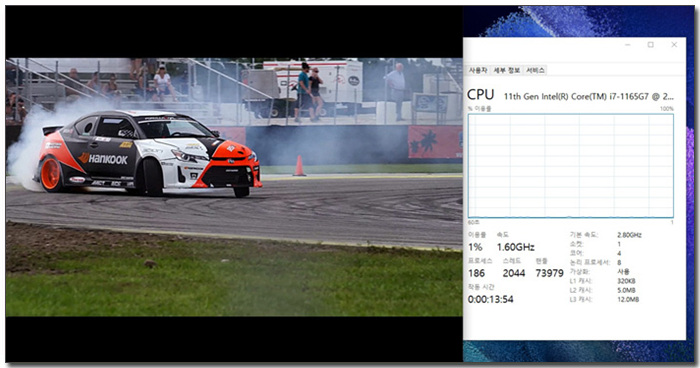
Task: Click the orange traffic cone in video
Action: pos(299,166)
